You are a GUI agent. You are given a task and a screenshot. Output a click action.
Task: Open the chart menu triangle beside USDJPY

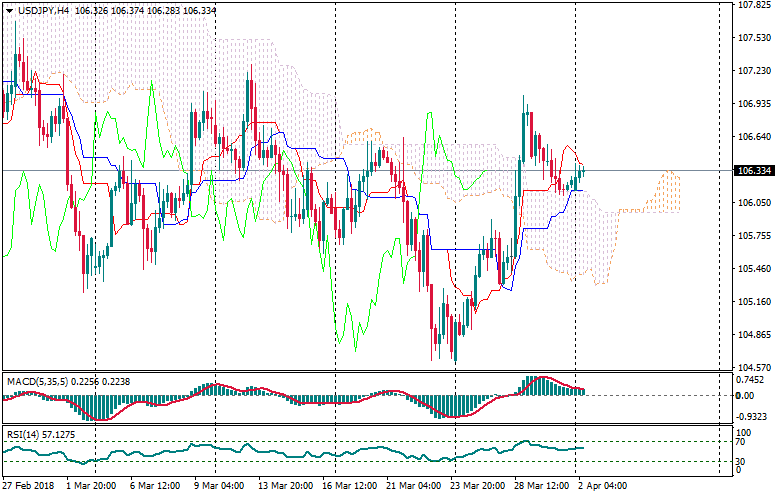(x=8, y=9)
